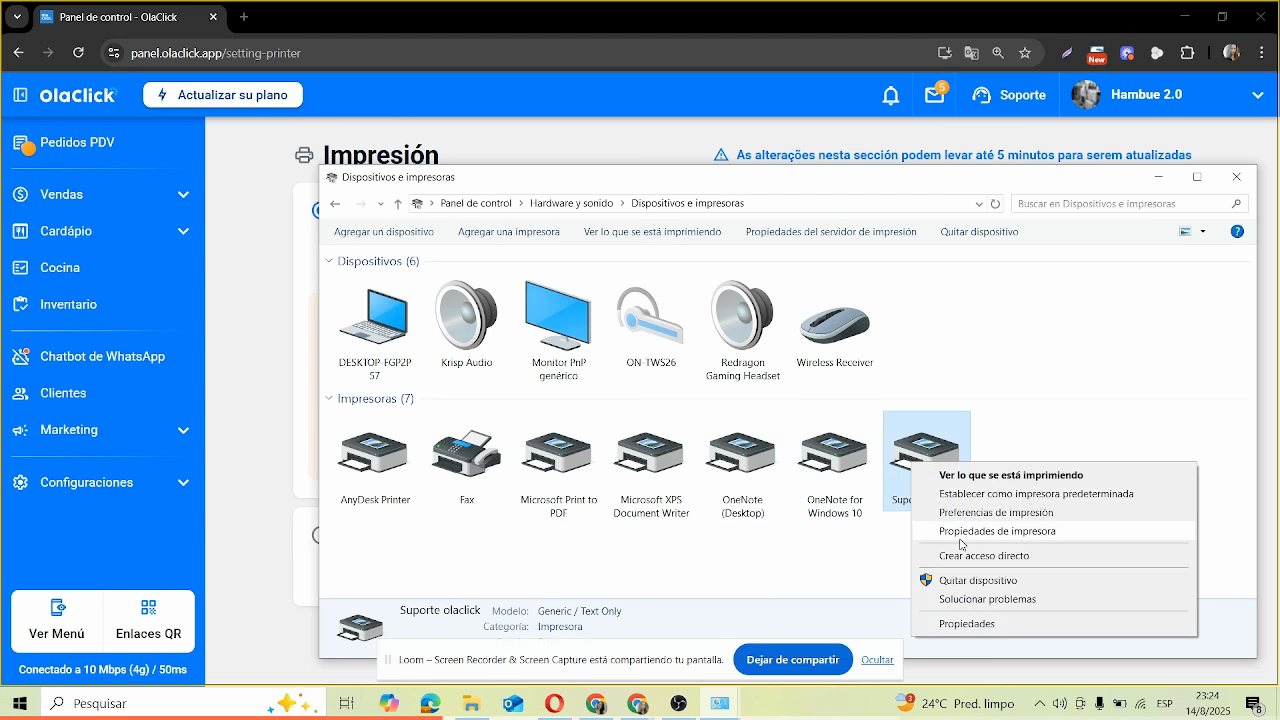
Task: Open File Explorer from the taskbar
Action: click(x=471, y=703)
